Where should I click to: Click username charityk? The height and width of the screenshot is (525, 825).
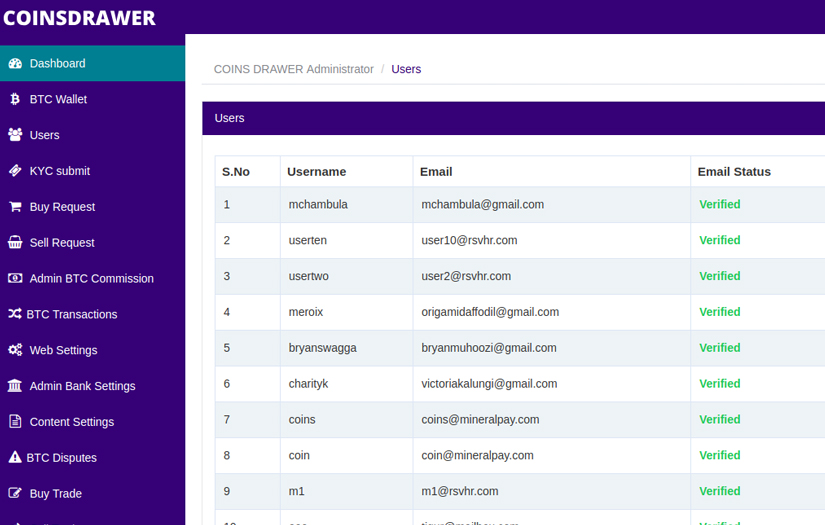point(308,383)
